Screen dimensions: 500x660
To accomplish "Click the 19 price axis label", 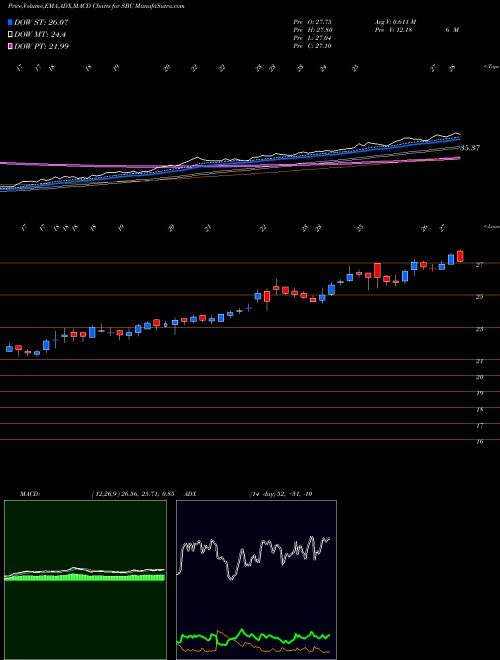I will click(x=479, y=393).
